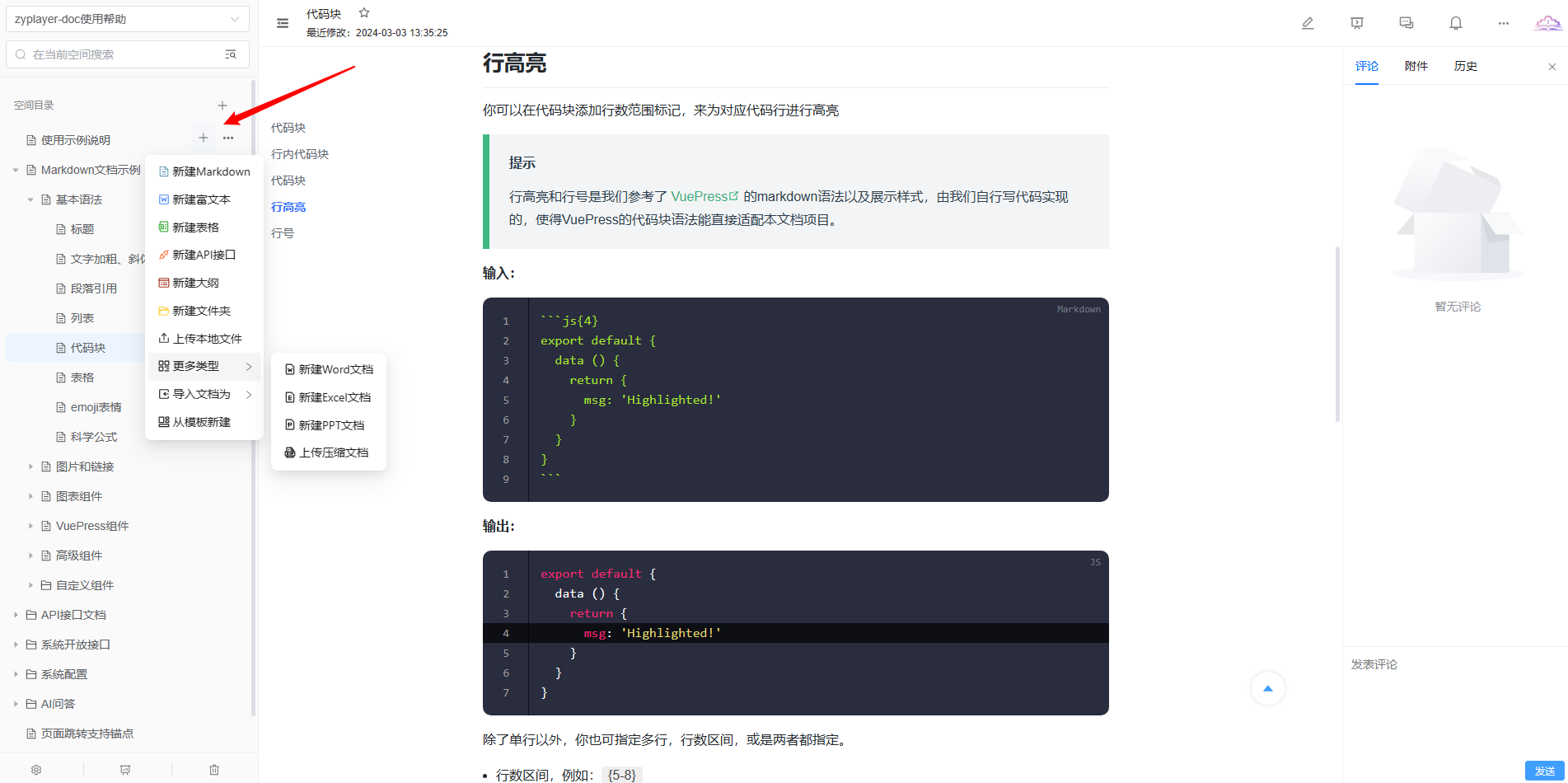
Task: Open the 科学公式 document in the tree
Action: 94,437
